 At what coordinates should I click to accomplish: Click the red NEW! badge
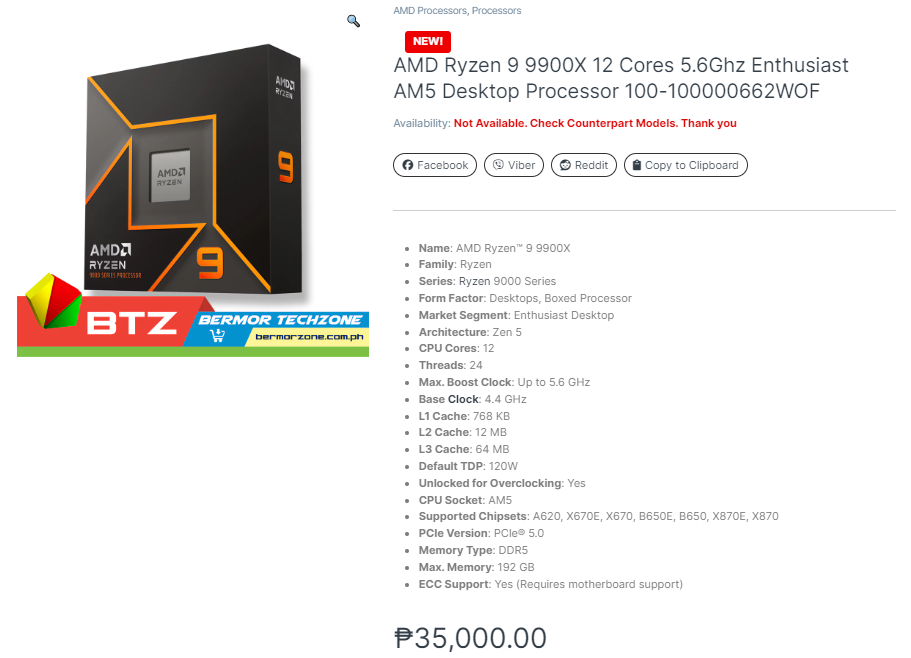click(428, 41)
